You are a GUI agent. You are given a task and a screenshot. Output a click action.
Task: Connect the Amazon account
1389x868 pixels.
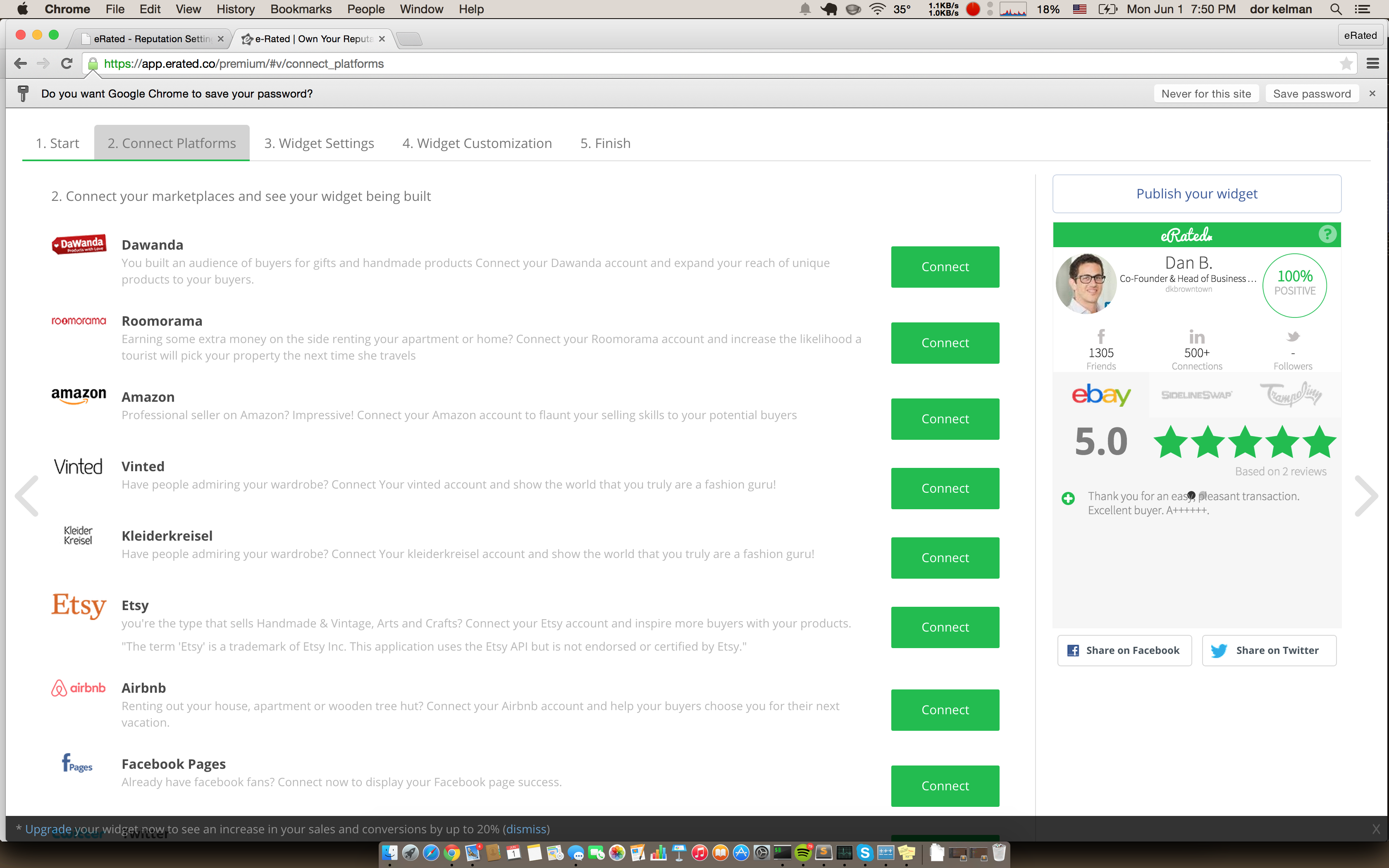pyautogui.click(x=945, y=419)
